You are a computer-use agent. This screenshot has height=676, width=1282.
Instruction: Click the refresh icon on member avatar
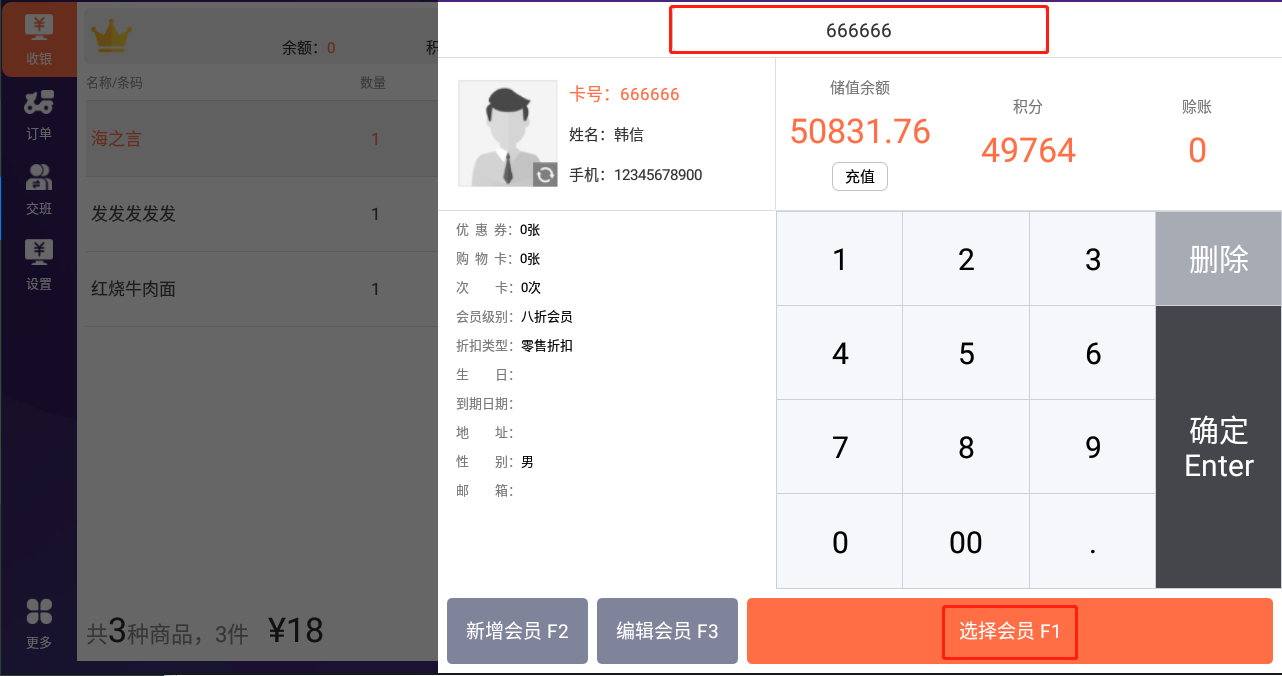(x=545, y=175)
